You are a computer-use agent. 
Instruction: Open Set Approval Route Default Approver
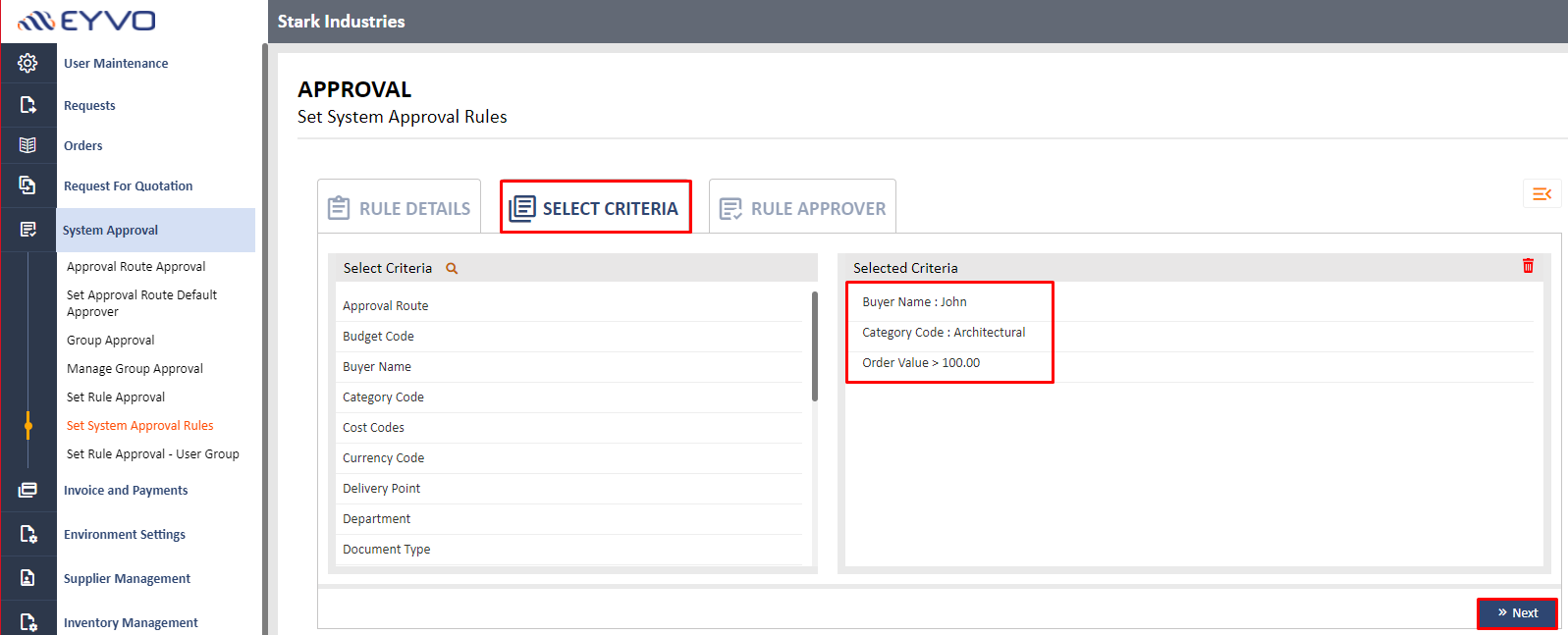142,303
